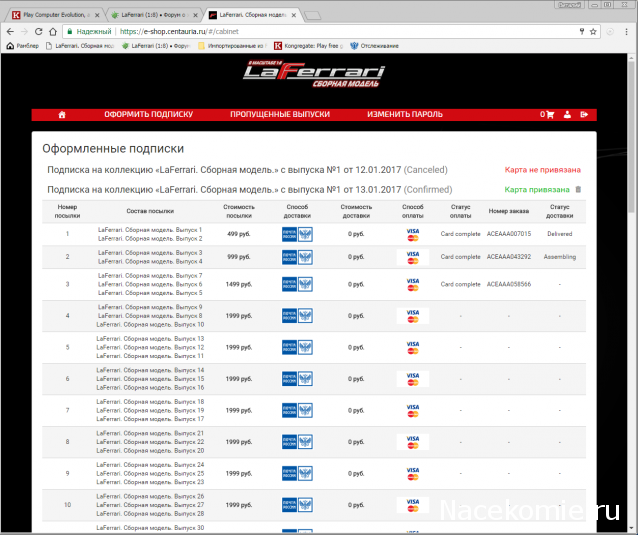Screen dimensions: 638x535
Task: Click 'Карта привязана' status text
Action: [537, 190]
